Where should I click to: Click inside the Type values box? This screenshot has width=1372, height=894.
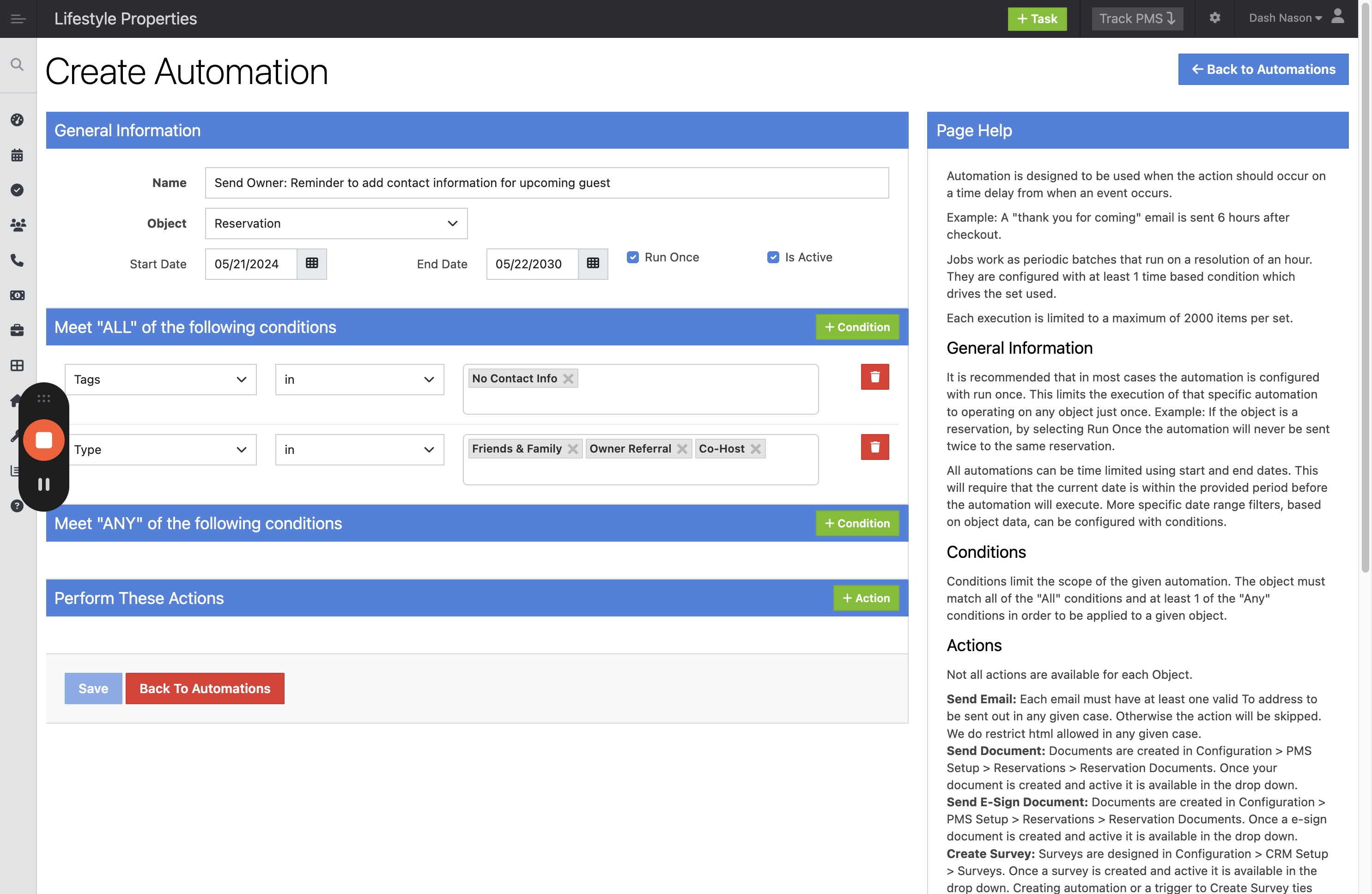[x=640, y=459]
